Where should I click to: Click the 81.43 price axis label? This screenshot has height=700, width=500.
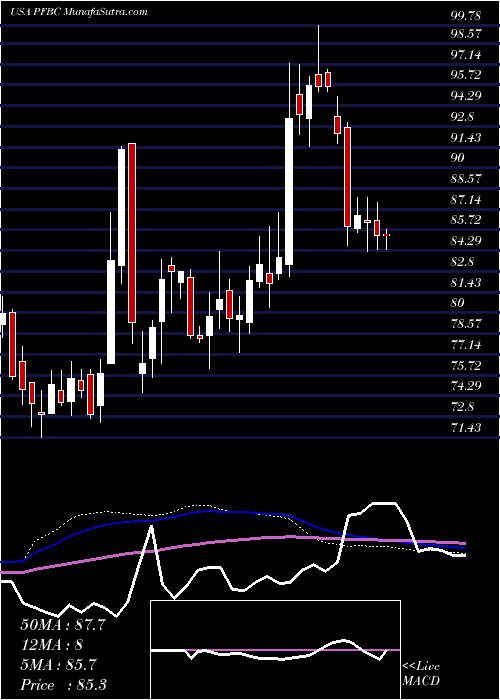pyautogui.click(x=466, y=283)
